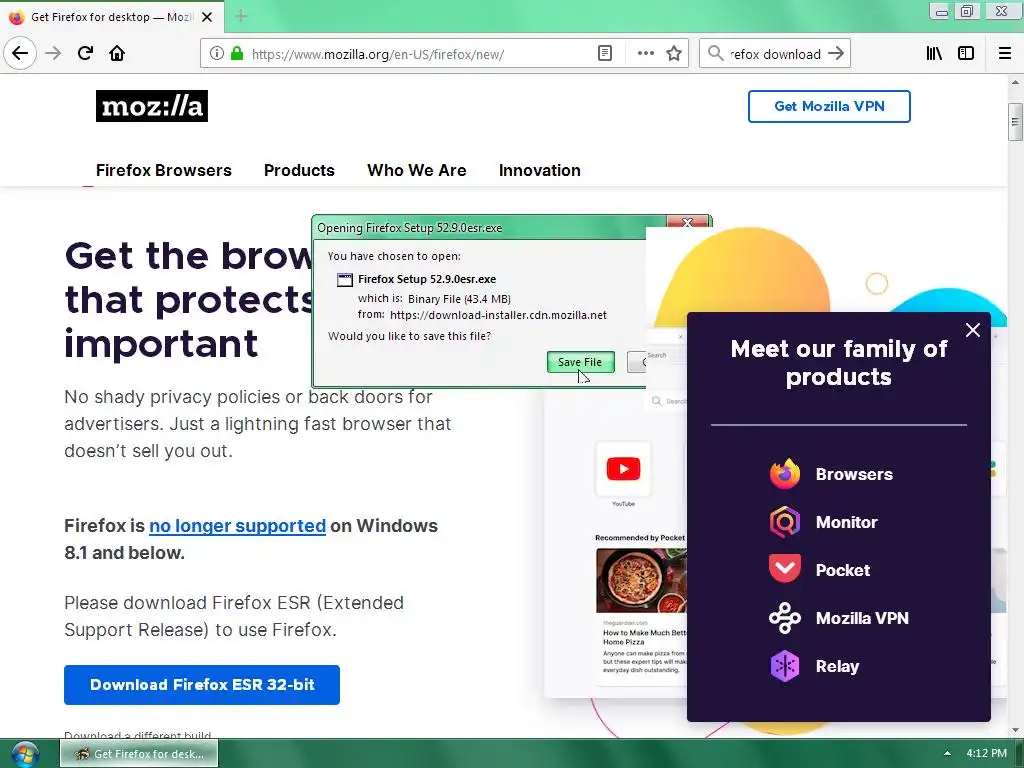Open the Windows Start orb
Image resolution: width=1024 pixels, height=768 pixels.
[24, 754]
